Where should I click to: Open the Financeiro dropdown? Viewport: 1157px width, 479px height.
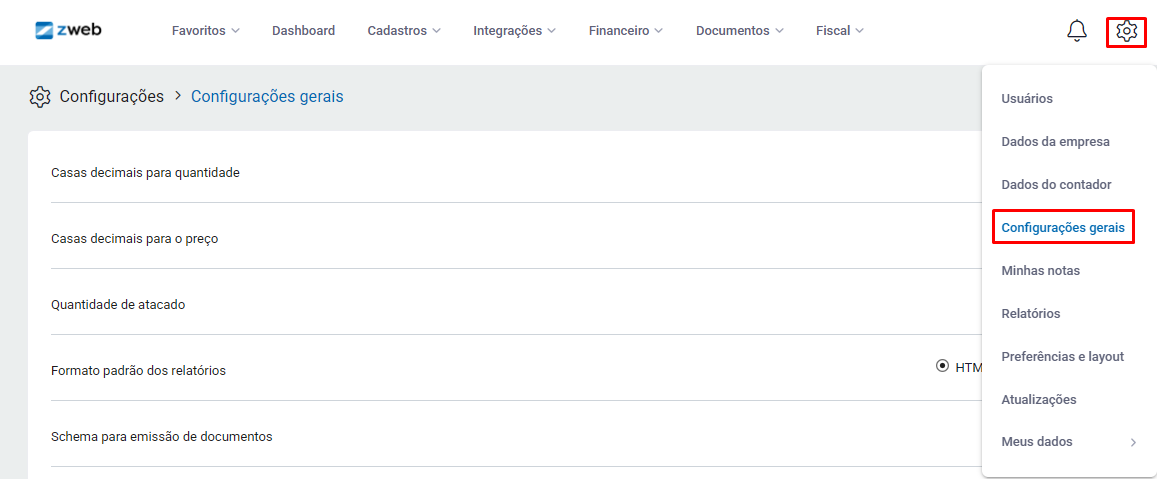[x=625, y=31]
